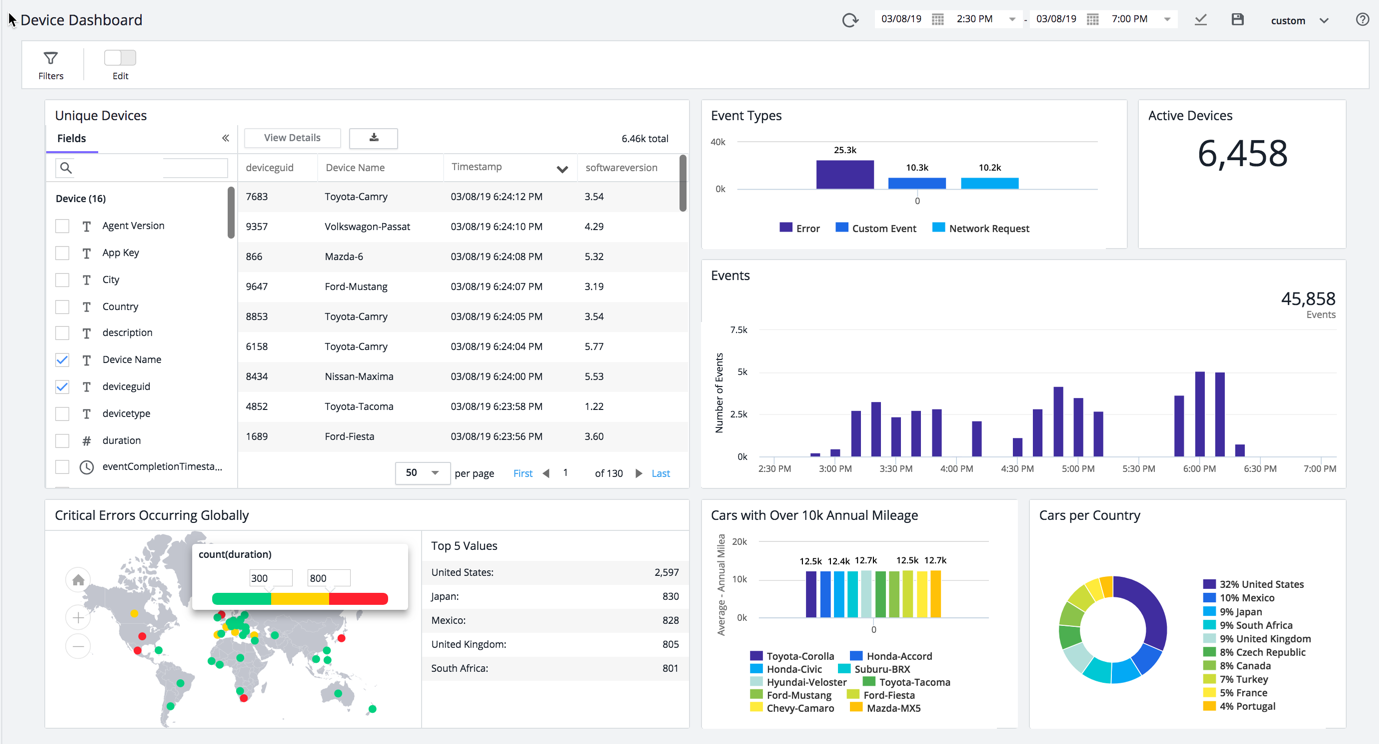Toggle the Error legend item
The image size is (1379, 744).
[x=800, y=228]
